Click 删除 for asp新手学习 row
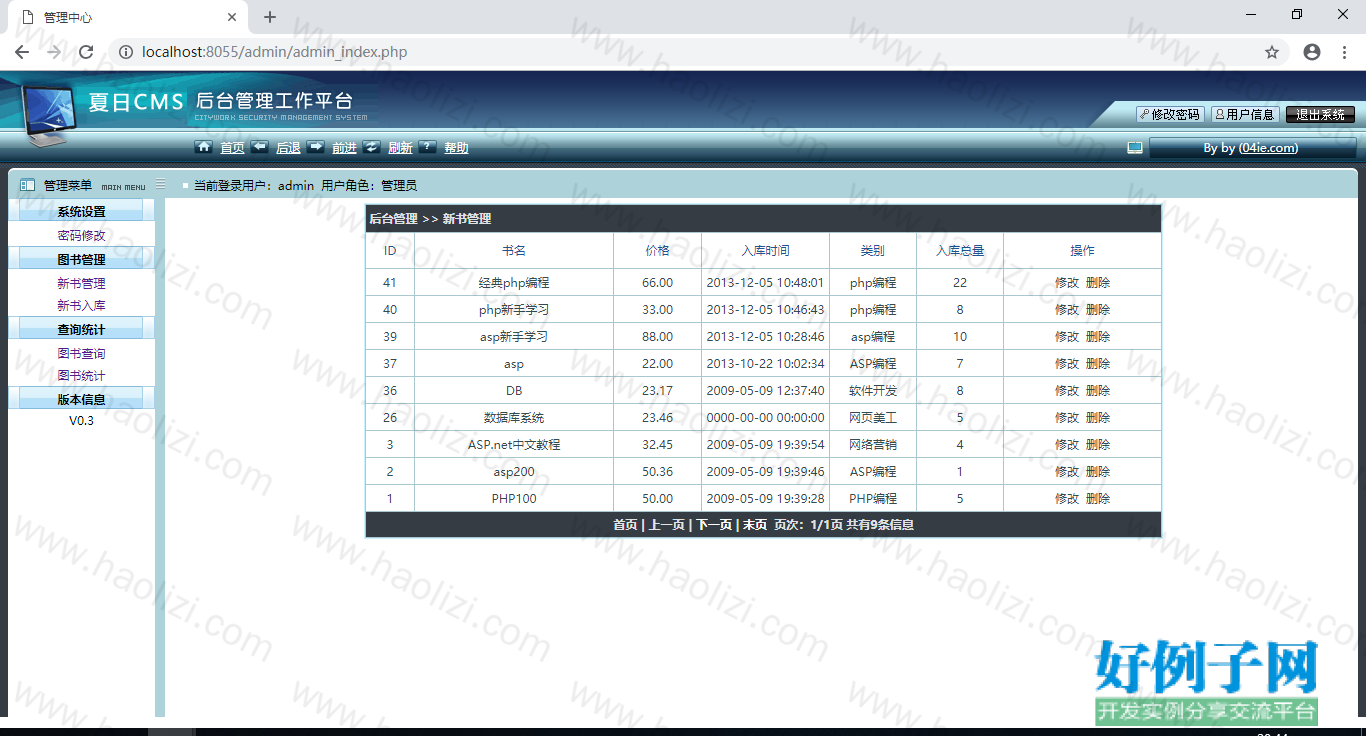Viewport: 1366px width, 736px height. pyautogui.click(x=1098, y=337)
